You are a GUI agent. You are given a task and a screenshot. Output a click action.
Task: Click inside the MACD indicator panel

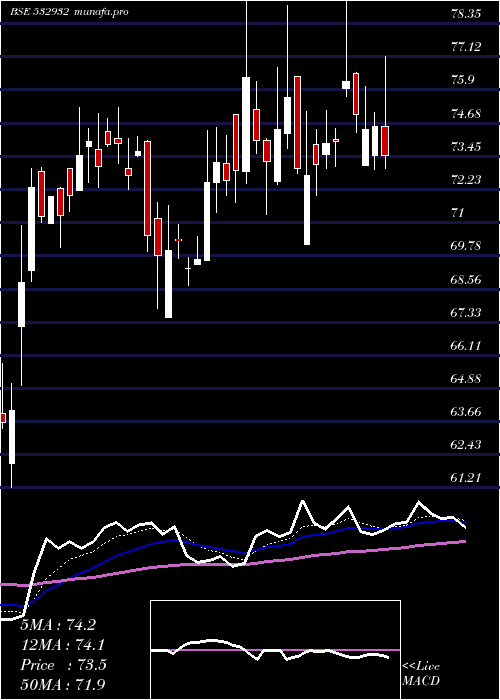[275, 650]
